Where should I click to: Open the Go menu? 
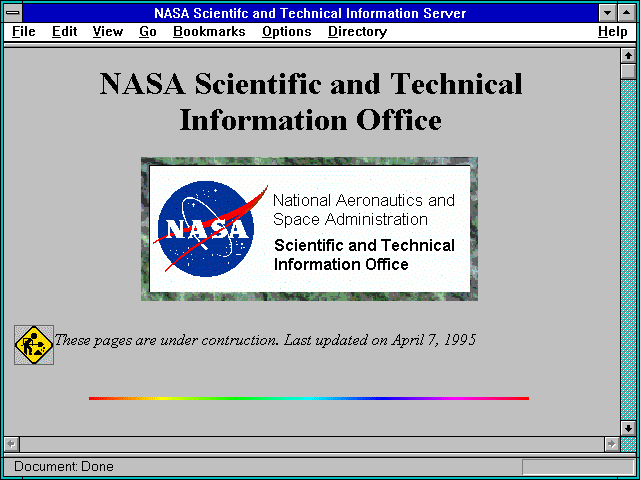(148, 31)
